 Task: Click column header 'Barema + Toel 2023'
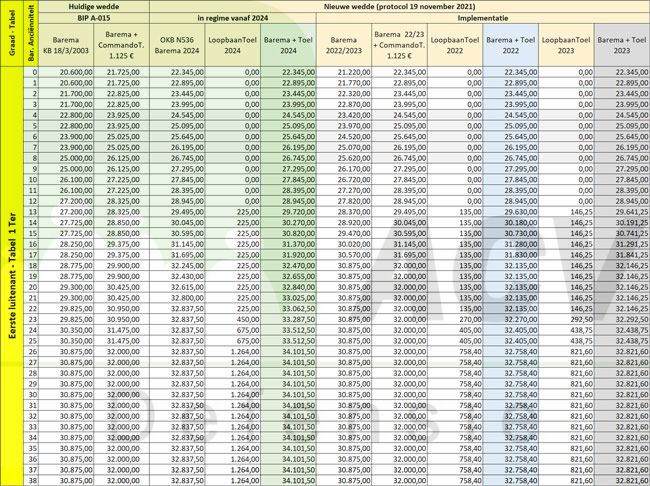622,45
